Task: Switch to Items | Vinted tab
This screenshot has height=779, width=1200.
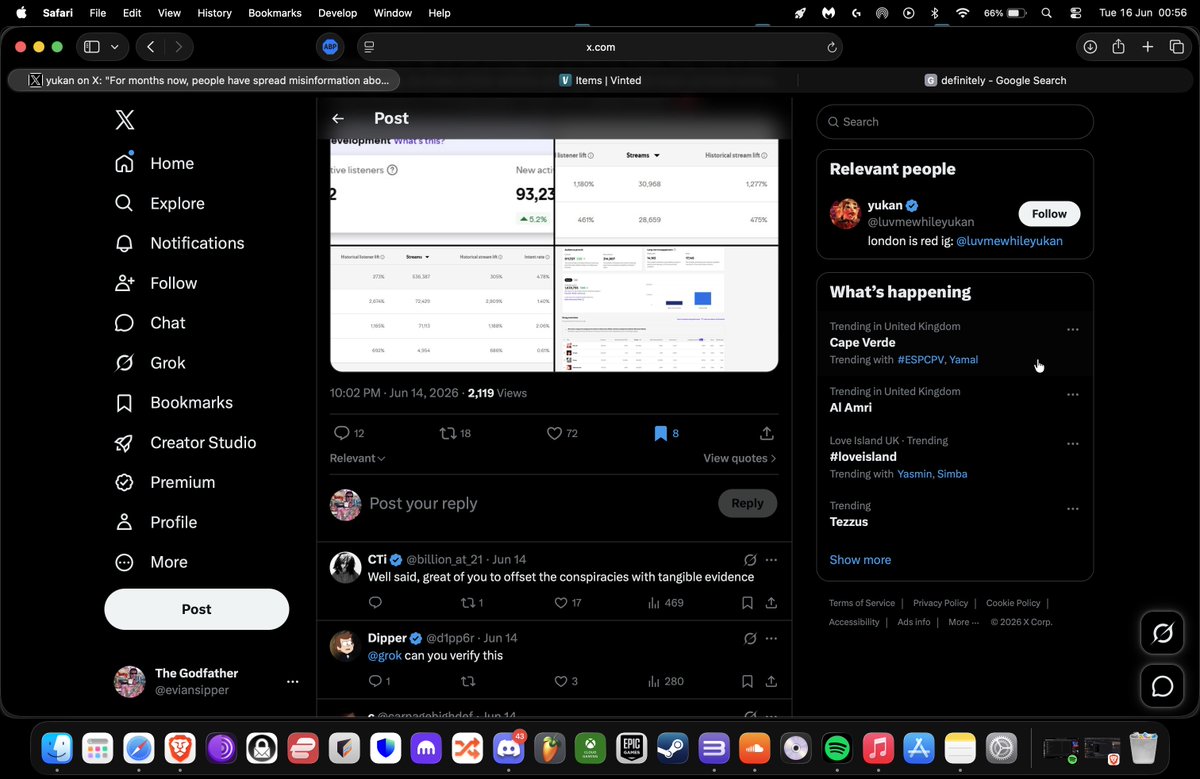Action: click(600, 80)
